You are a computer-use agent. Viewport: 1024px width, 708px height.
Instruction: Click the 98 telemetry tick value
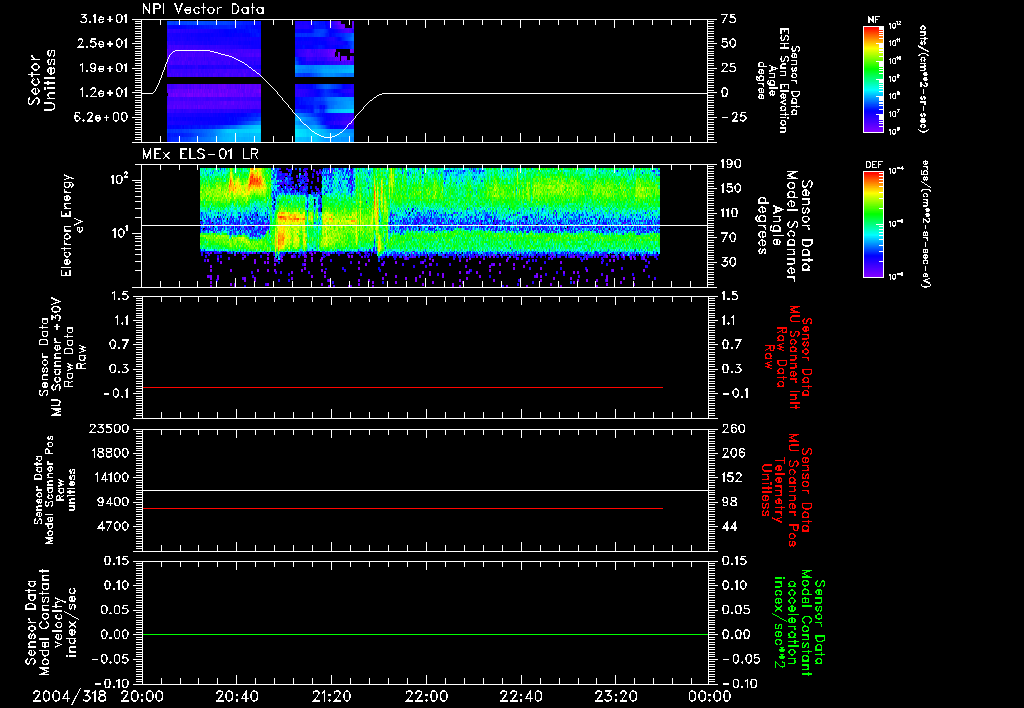729,502
